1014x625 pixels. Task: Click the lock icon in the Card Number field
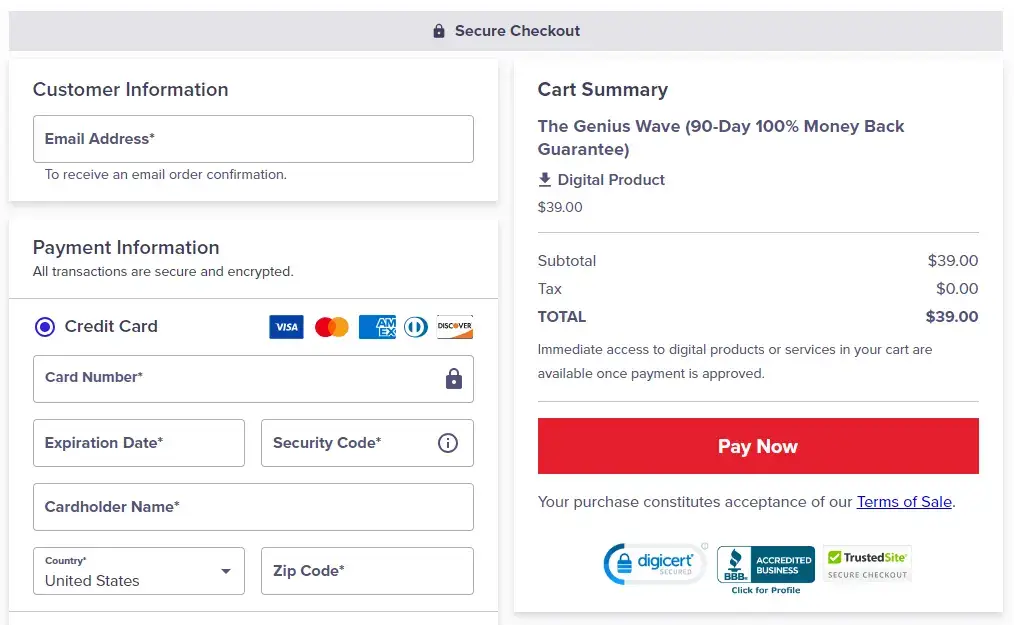[453, 379]
